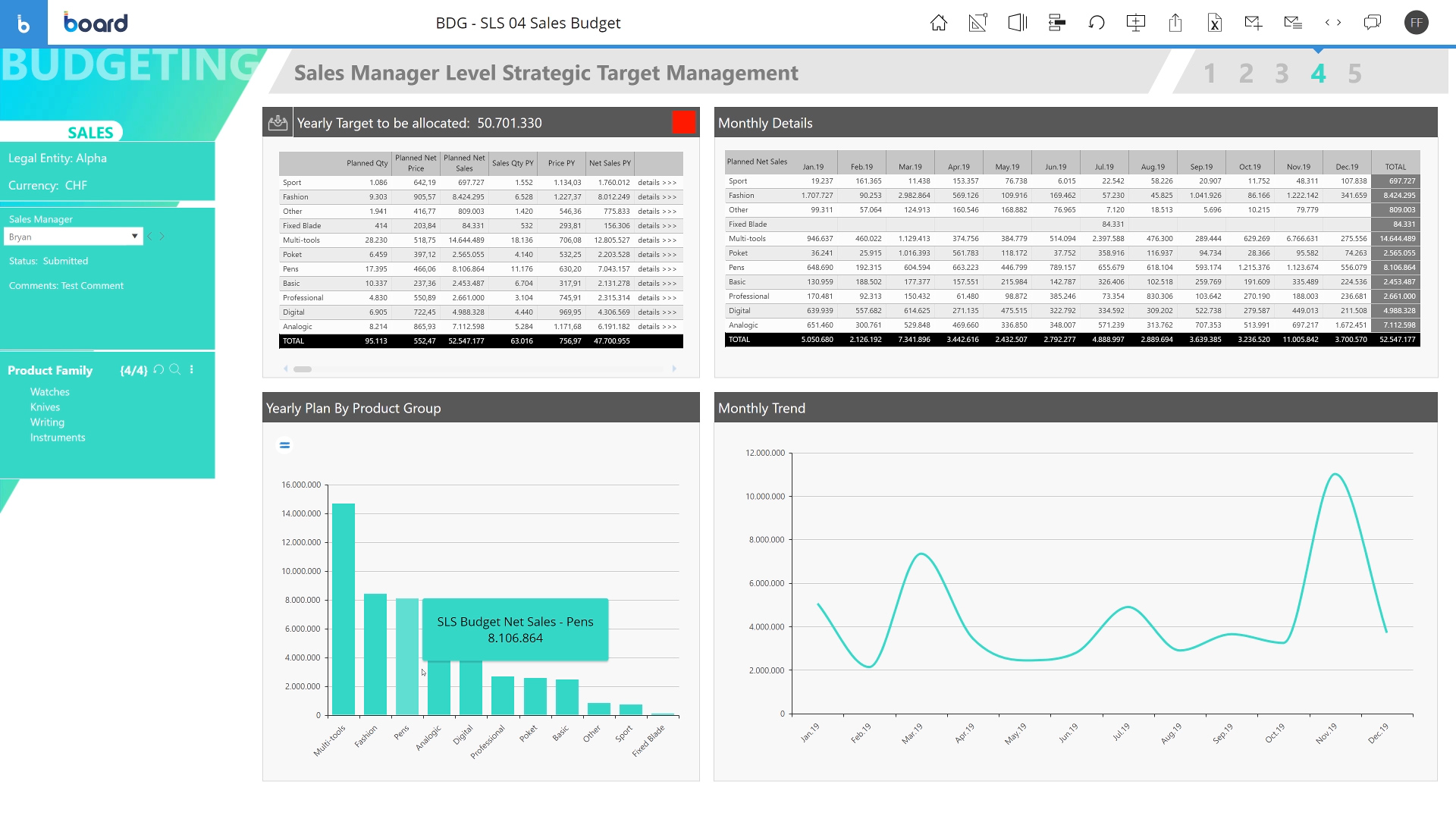Click the right arrow in the top toolbar

click(x=1338, y=23)
